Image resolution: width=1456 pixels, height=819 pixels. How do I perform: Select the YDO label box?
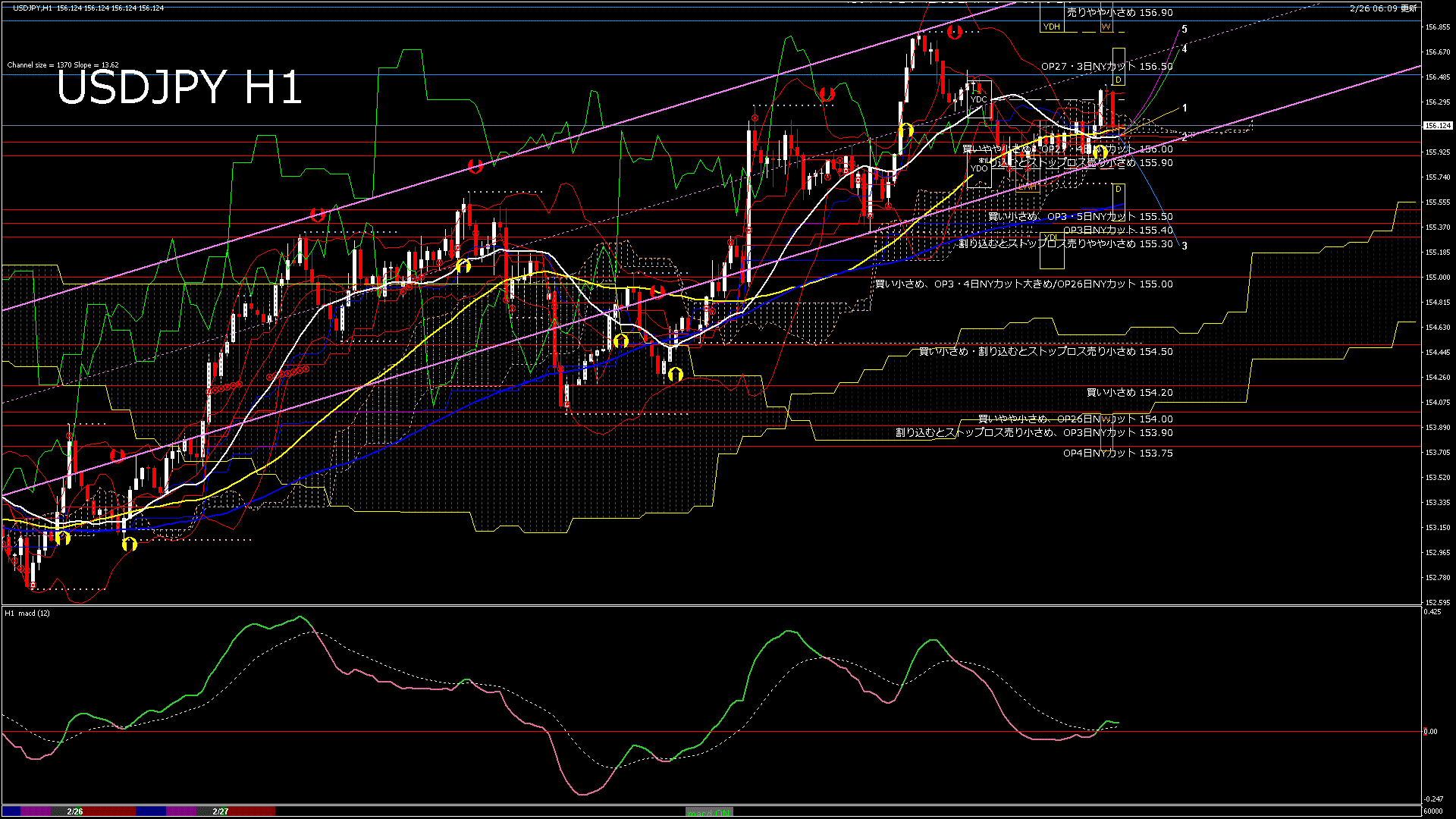(979, 168)
